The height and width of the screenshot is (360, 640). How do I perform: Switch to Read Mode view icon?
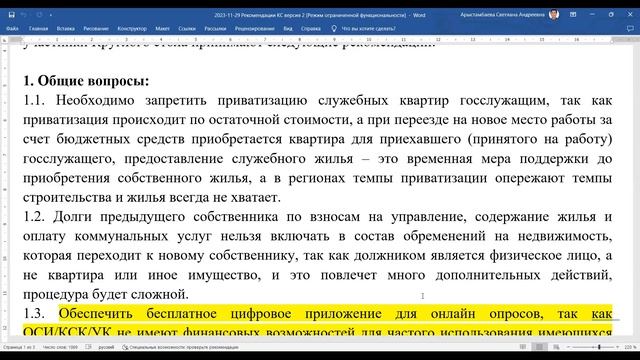(523, 347)
